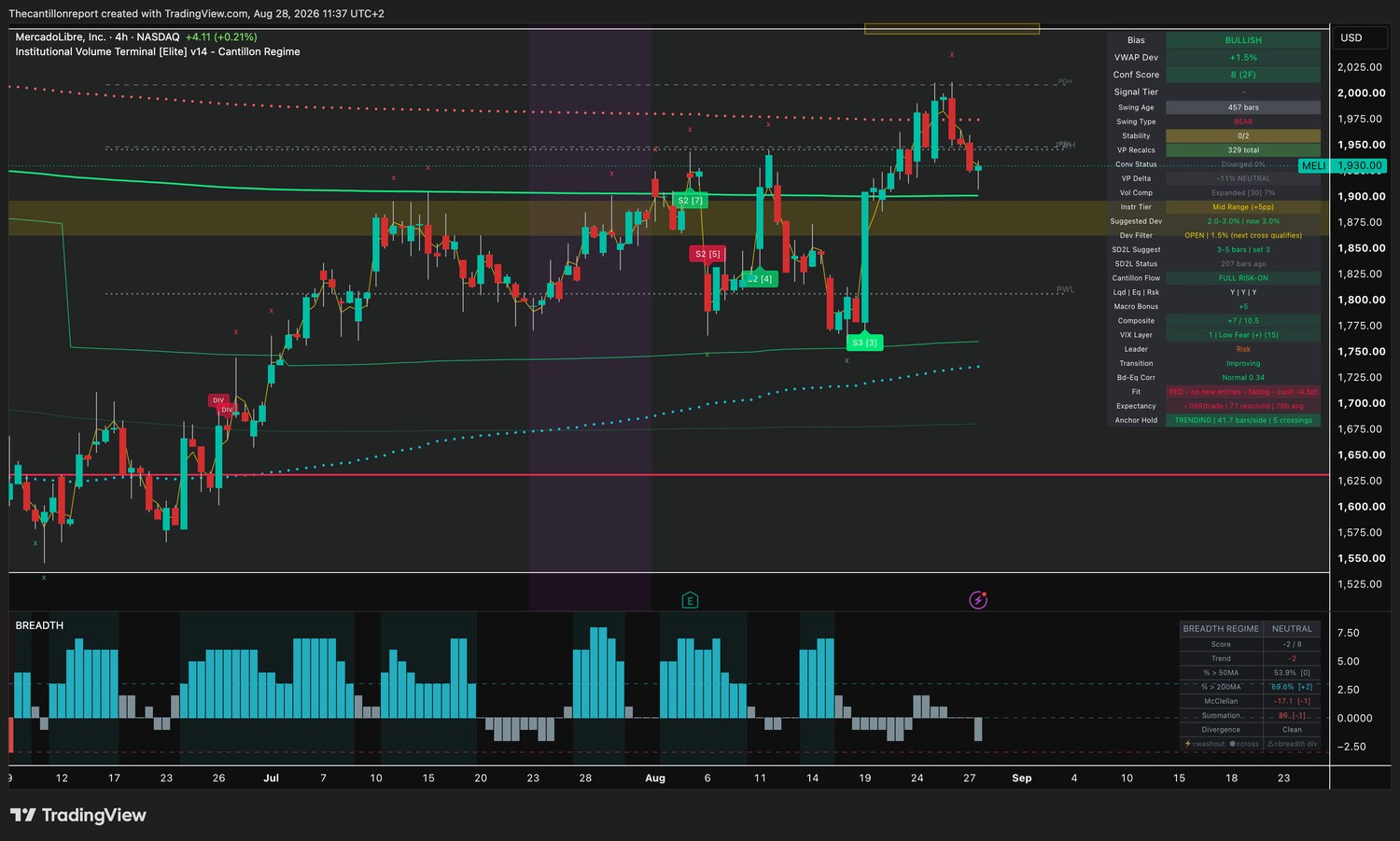Click the McClellan value -17.1 [-1]

pos(1292,701)
